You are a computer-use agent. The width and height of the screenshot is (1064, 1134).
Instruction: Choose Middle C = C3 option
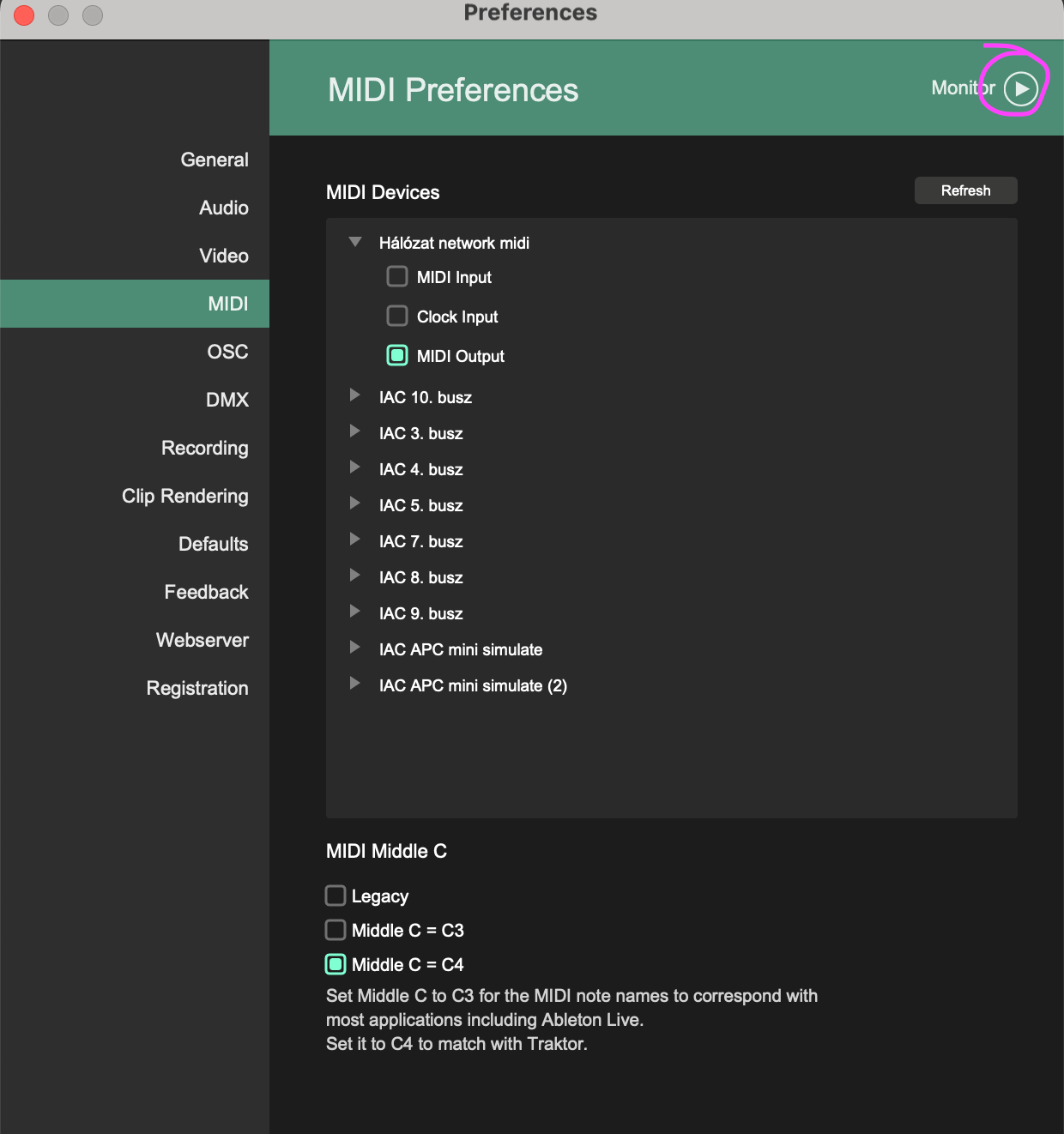tap(336, 930)
